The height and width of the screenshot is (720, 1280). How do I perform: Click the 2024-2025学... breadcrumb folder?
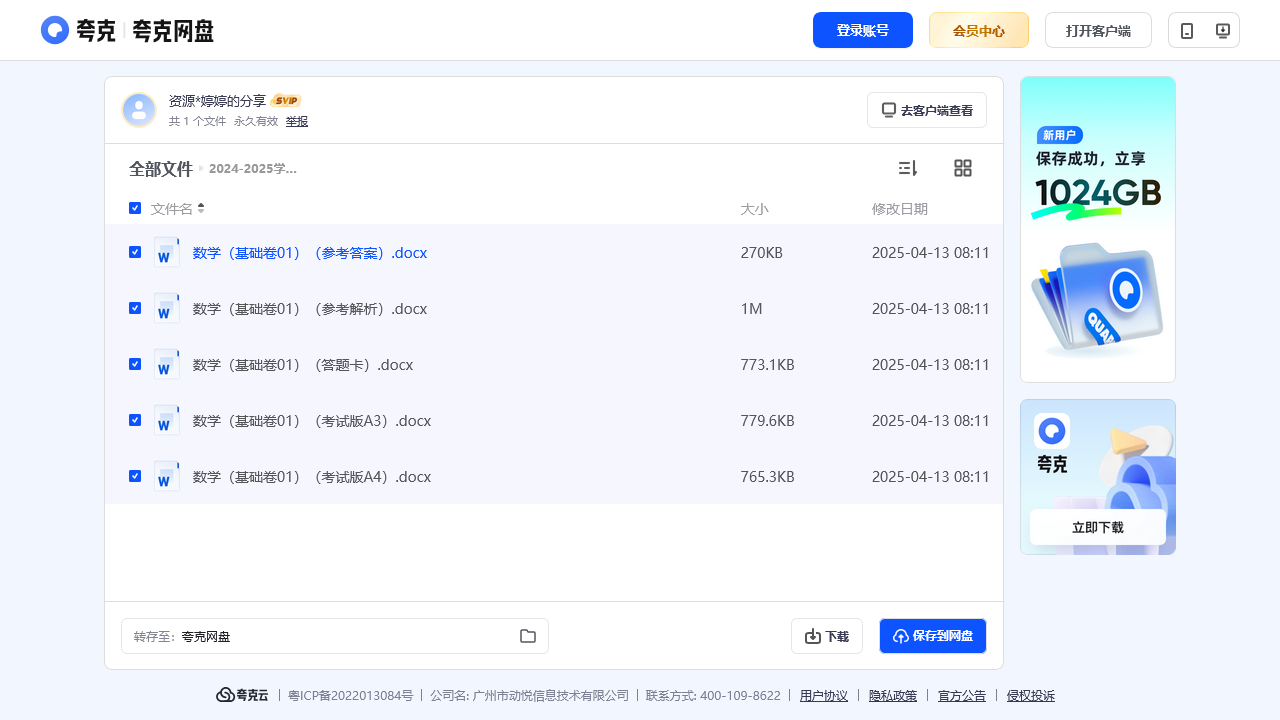tap(253, 168)
